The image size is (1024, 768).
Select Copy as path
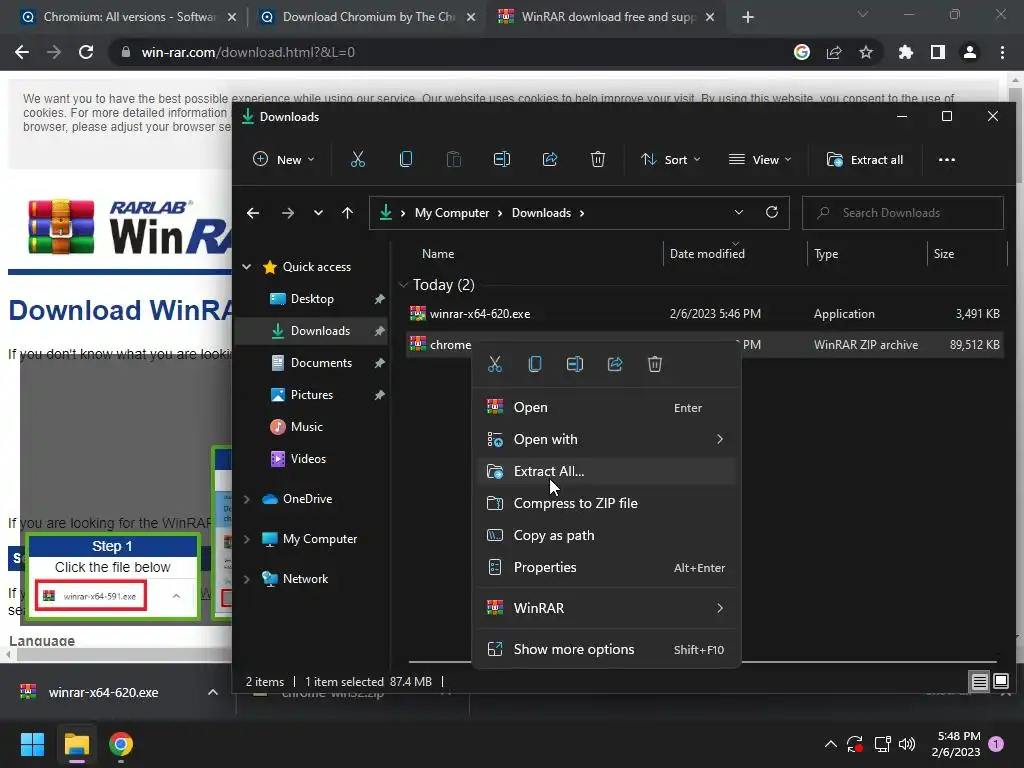point(607,535)
